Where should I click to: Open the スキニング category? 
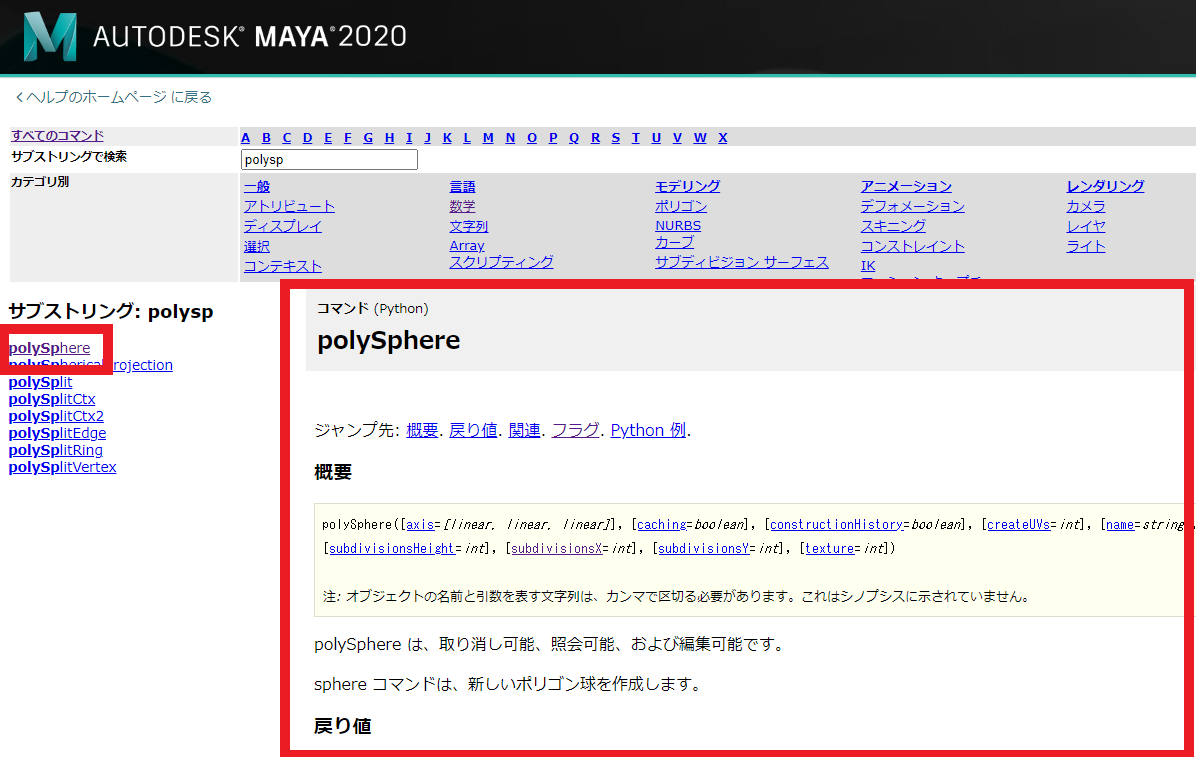[893, 226]
